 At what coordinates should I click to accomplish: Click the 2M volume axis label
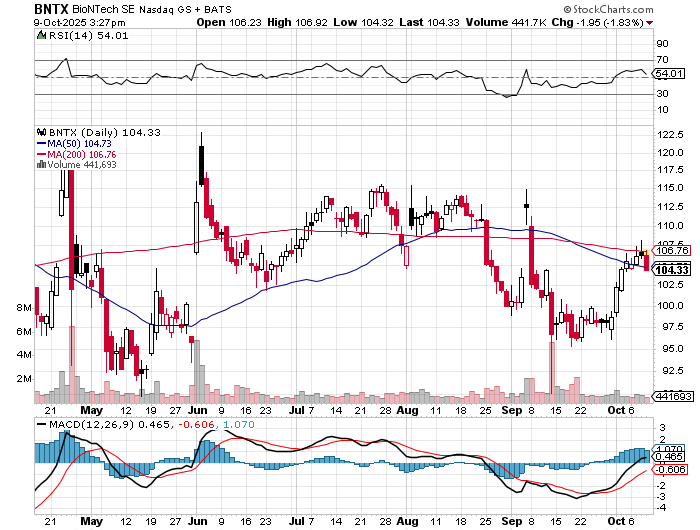24,379
